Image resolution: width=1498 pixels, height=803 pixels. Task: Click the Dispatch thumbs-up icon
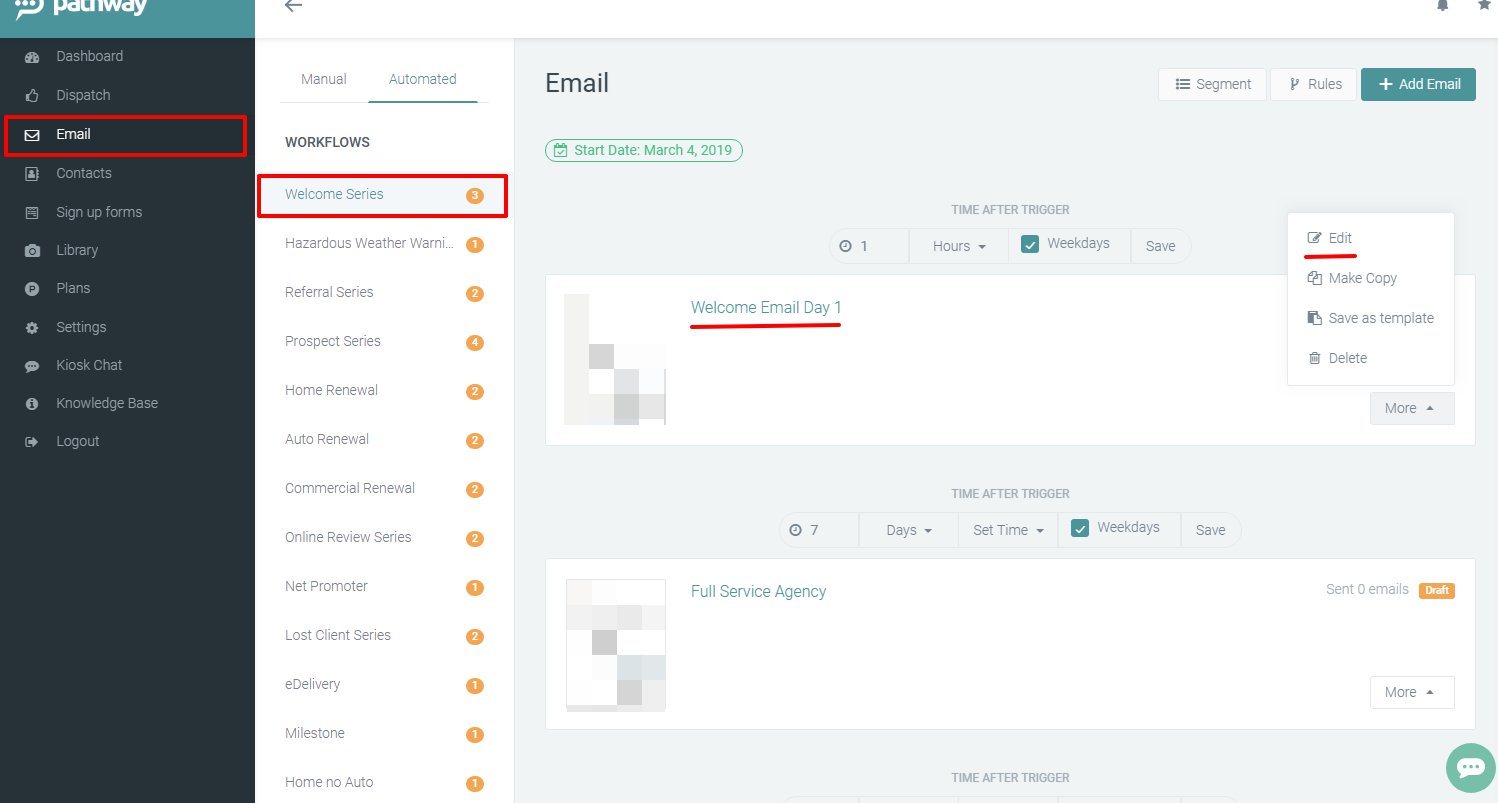click(32, 96)
